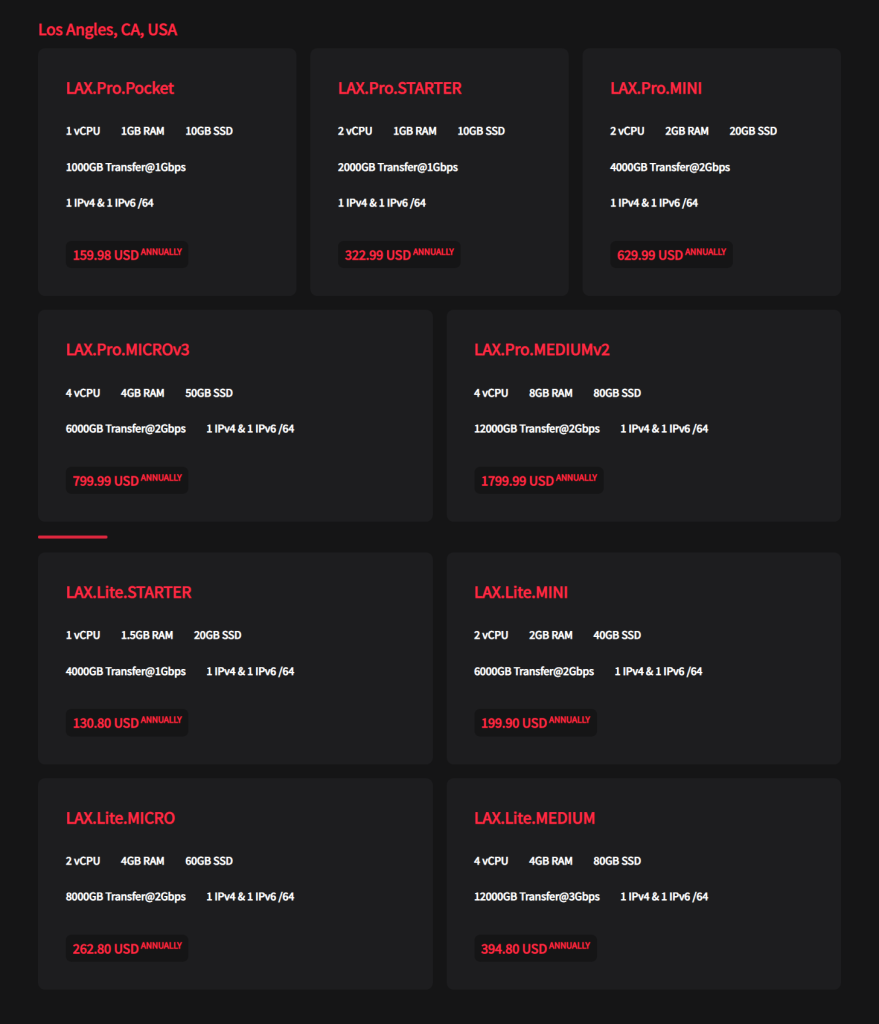Select the 394.80 USD annually price
Image resolution: width=879 pixels, height=1024 pixels.
tap(535, 949)
